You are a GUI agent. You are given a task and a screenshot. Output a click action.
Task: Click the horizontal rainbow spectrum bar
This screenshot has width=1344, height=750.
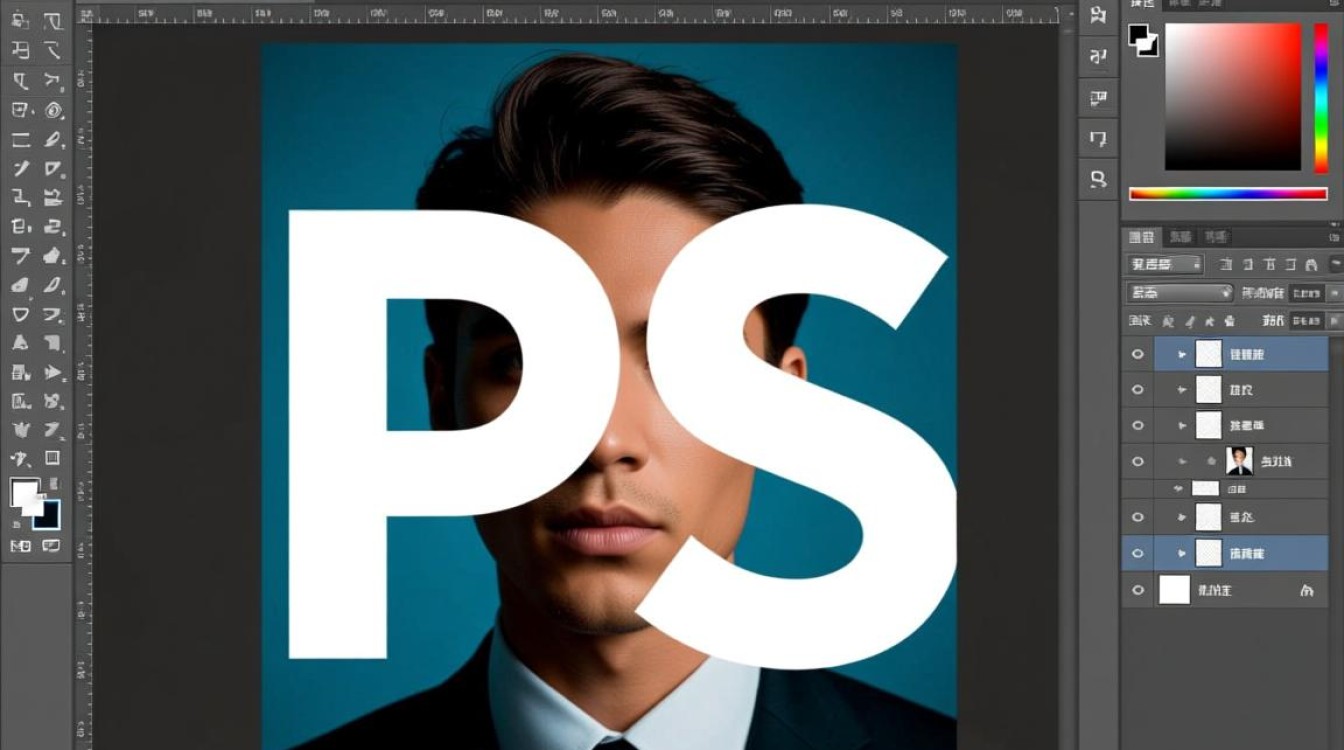(1228, 194)
